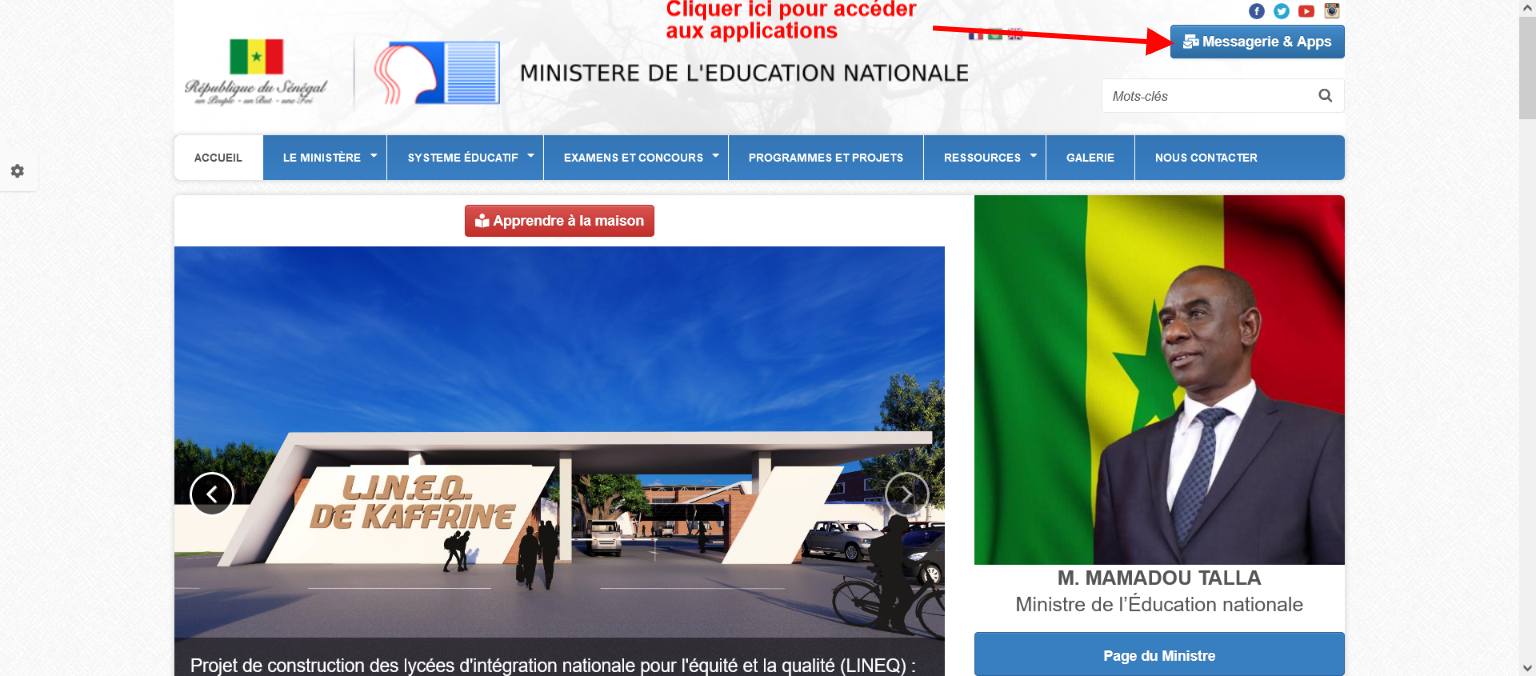Image resolution: width=1536 pixels, height=676 pixels.
Task: Switch to the GALERIE menu item
Action: (1090, 157)
